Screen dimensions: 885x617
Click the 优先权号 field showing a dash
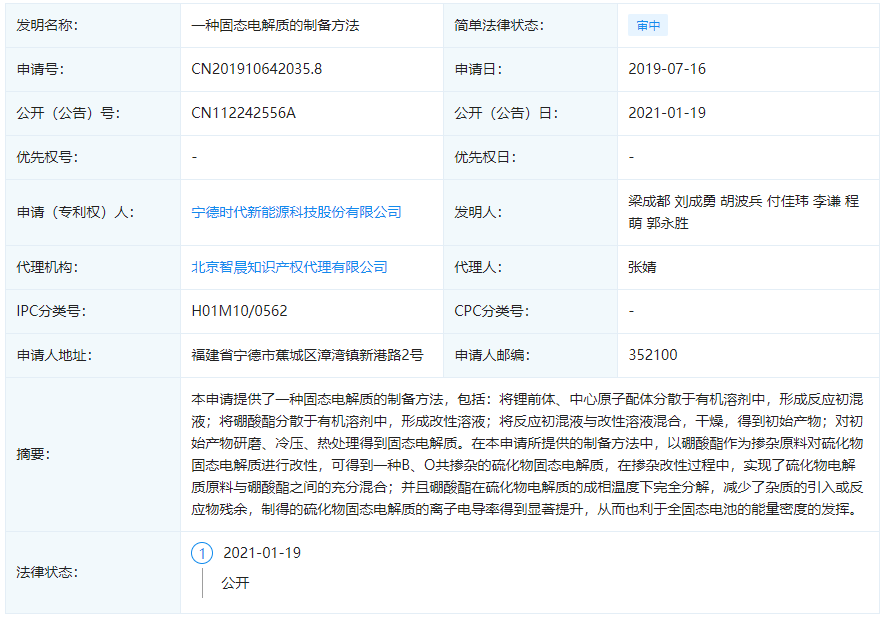coord(192,157)
